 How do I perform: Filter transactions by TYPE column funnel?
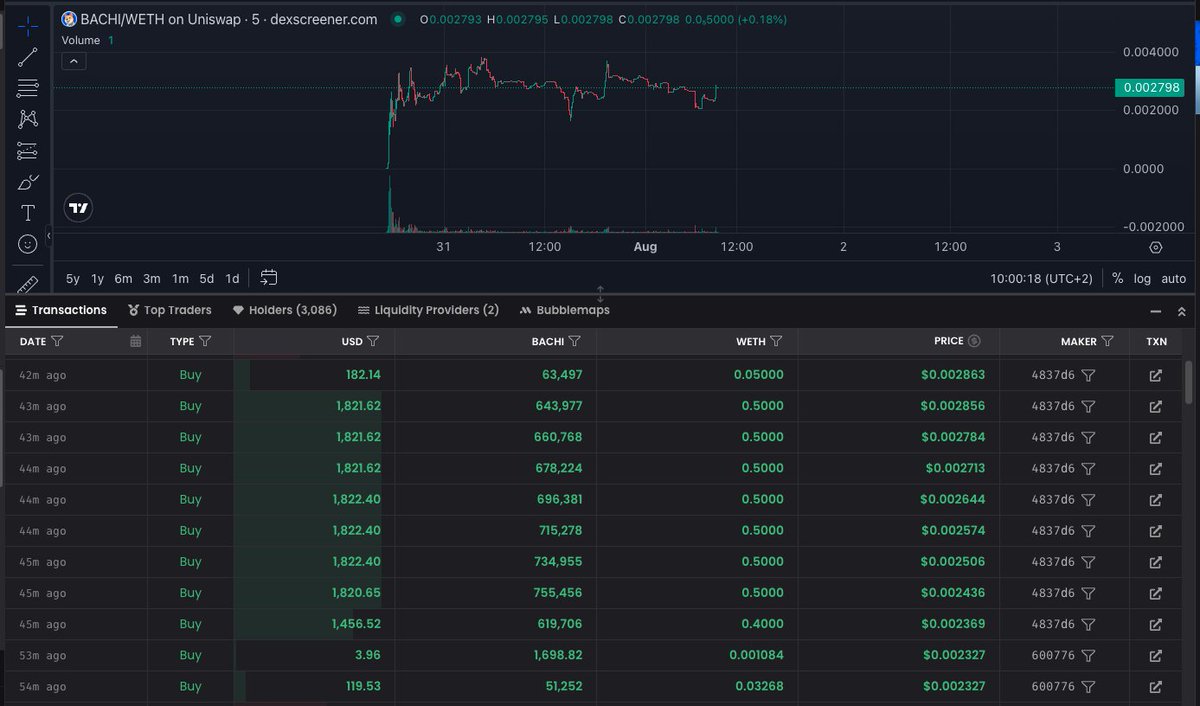point(205,341)
